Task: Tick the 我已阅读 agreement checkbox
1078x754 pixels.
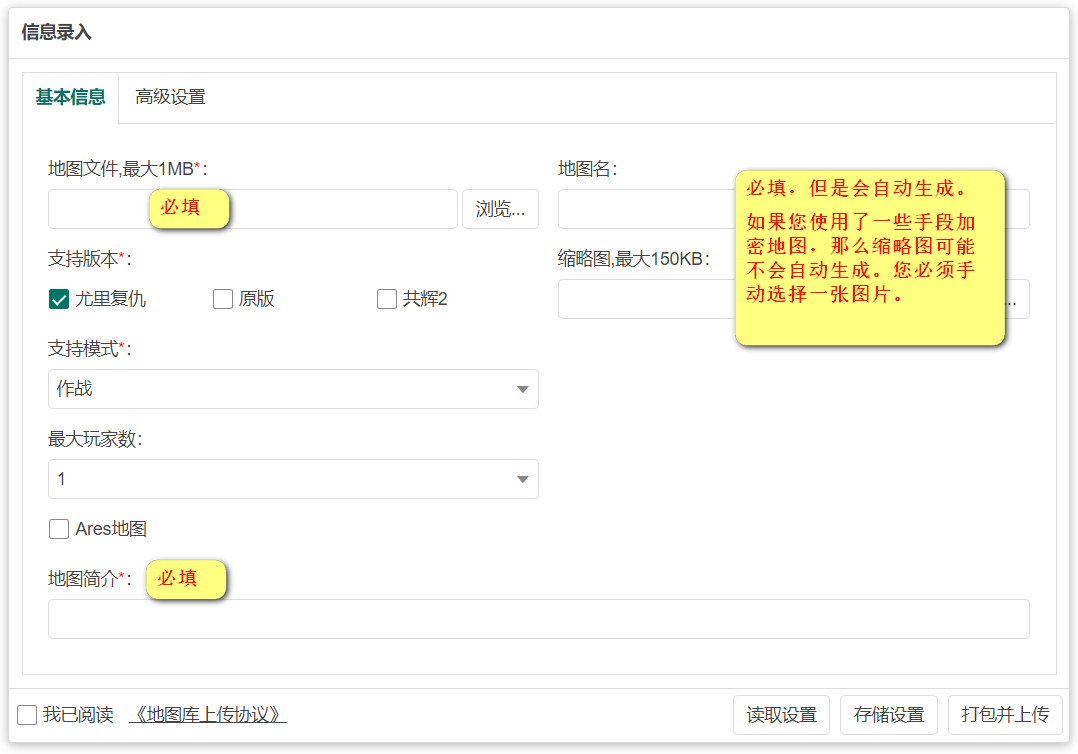Action: (27, 715)
